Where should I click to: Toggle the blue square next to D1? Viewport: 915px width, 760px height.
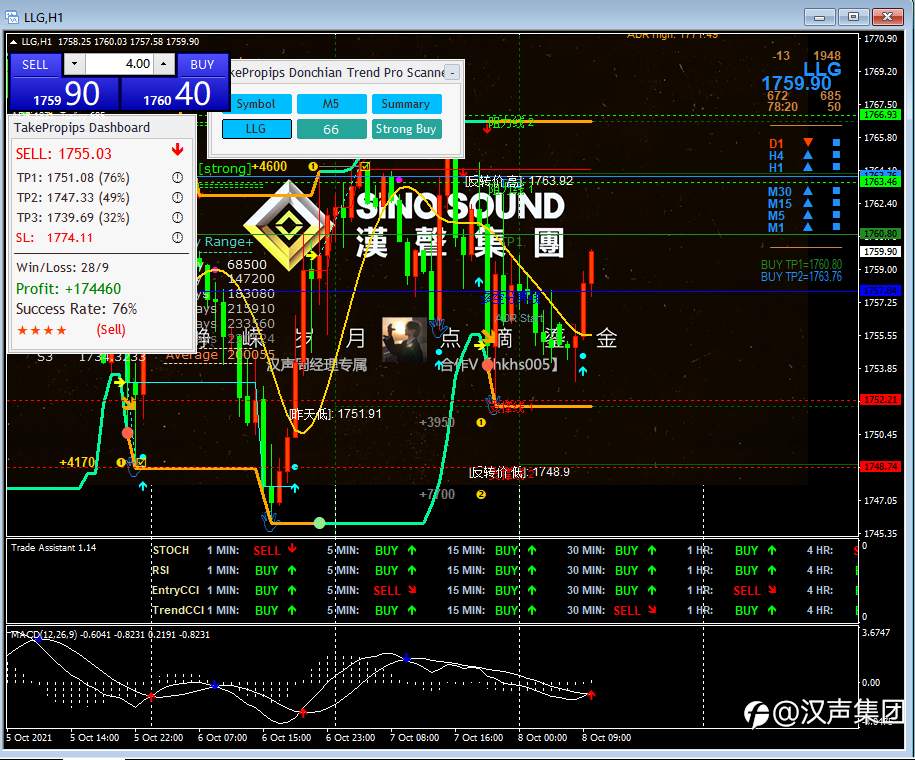[836, 142]
